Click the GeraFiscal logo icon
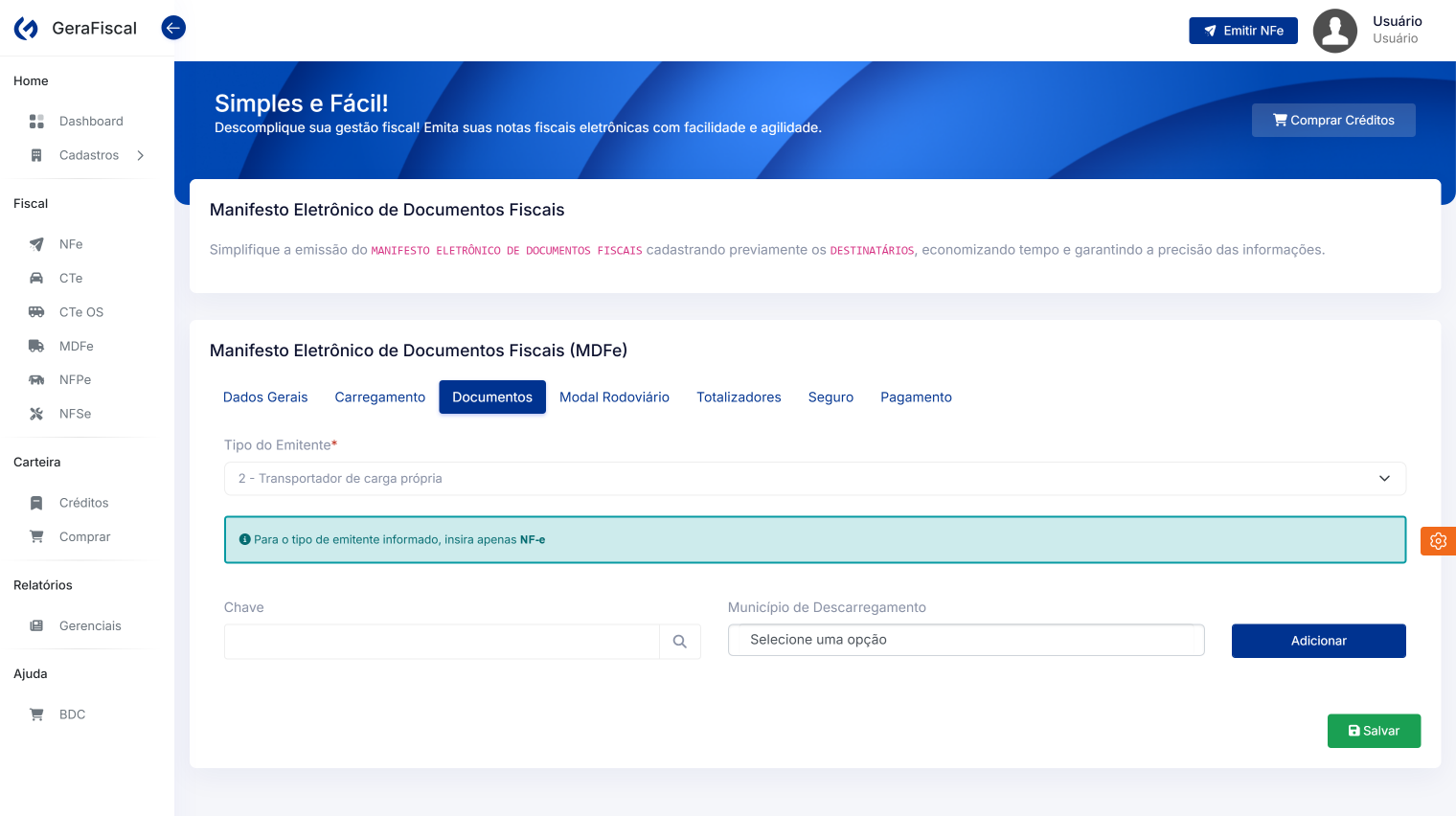 pyautogui.click(x=27, y=29)
